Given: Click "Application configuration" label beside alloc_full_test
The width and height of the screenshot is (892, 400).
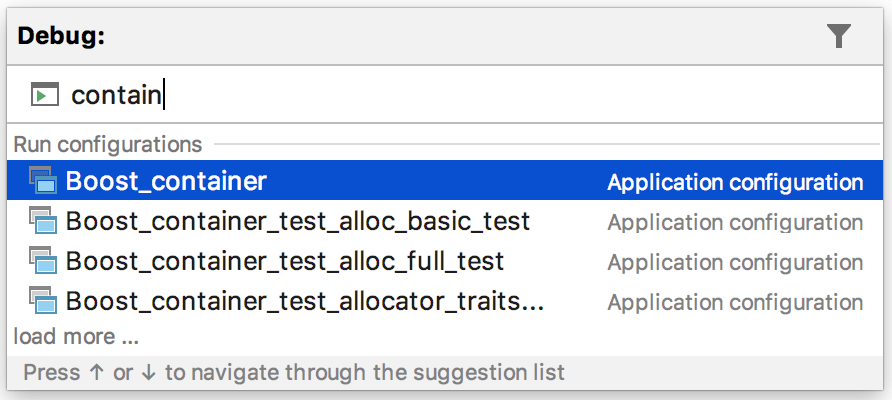Looking at the screenshot, I should click(x=735, y=262).
